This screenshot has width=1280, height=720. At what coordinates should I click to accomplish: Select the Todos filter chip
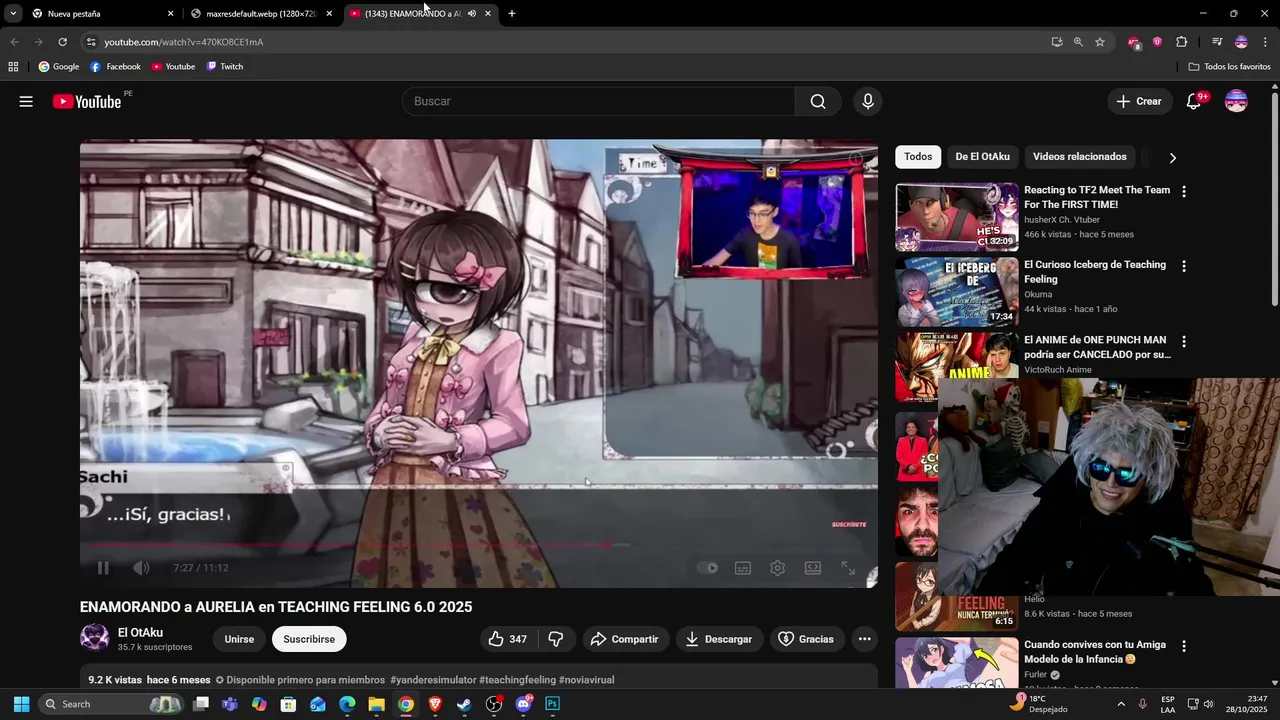[918, 157]
